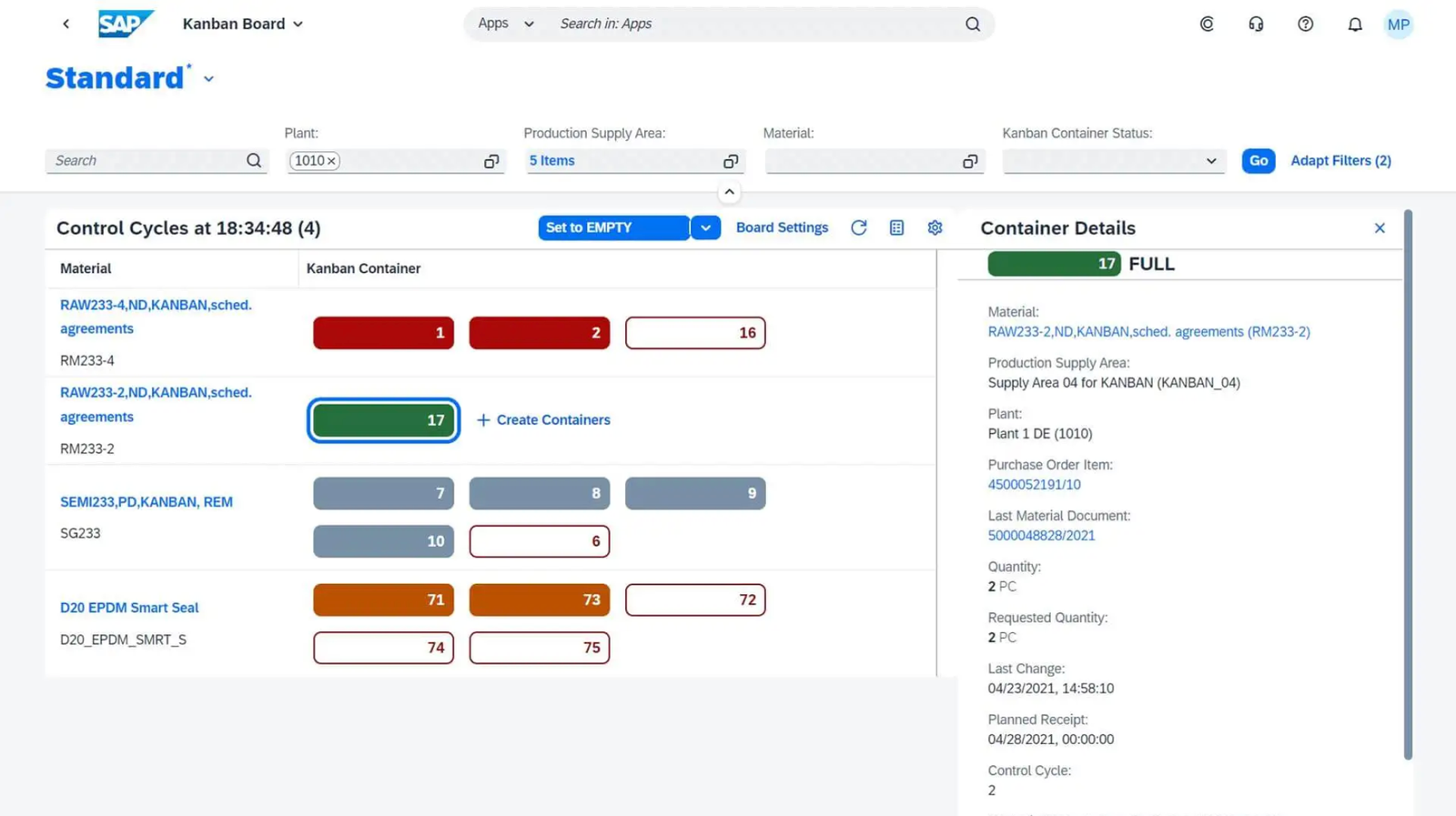1456x816 pixels.
Task: Expand the Standard view variant chevron
Action: (208, 79)
